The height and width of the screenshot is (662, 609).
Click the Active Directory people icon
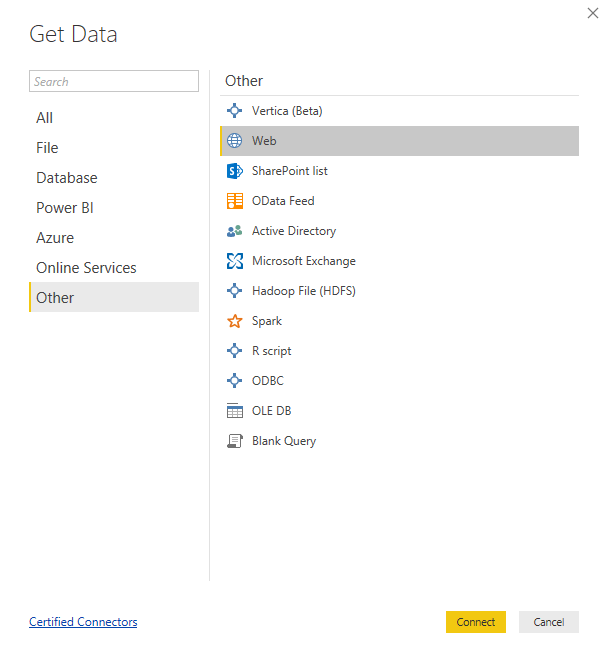click(234, 231)
